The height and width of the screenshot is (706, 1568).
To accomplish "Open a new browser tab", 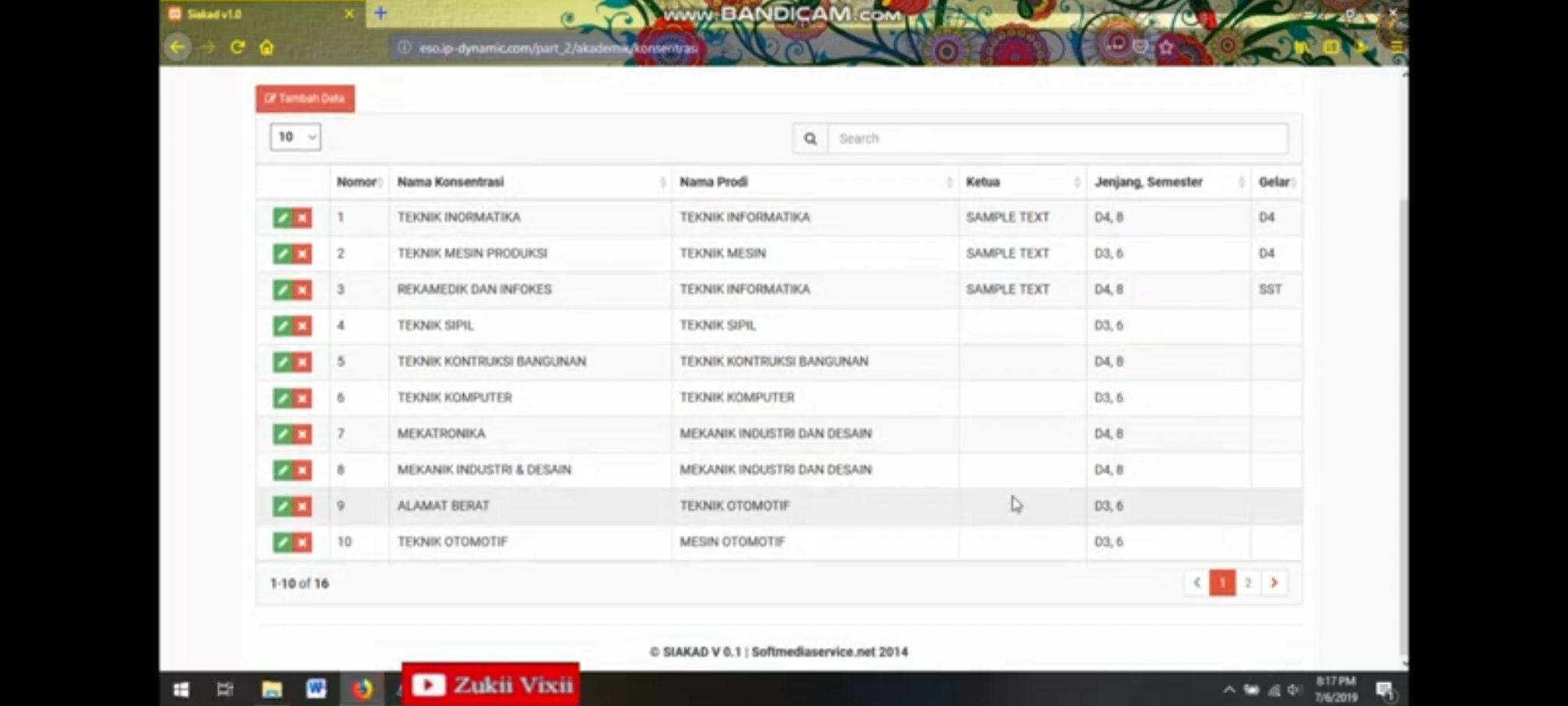I will [381, 13].
